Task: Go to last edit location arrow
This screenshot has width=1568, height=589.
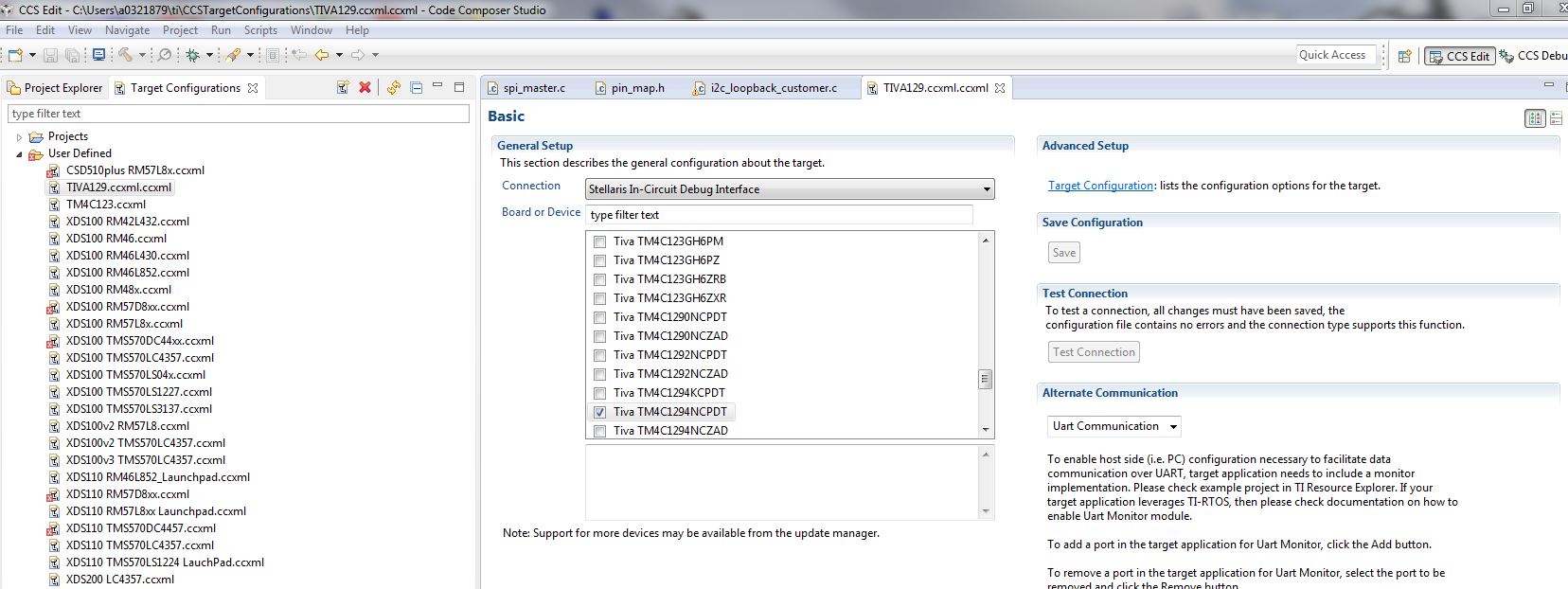Action: click(x=299, y=55)
